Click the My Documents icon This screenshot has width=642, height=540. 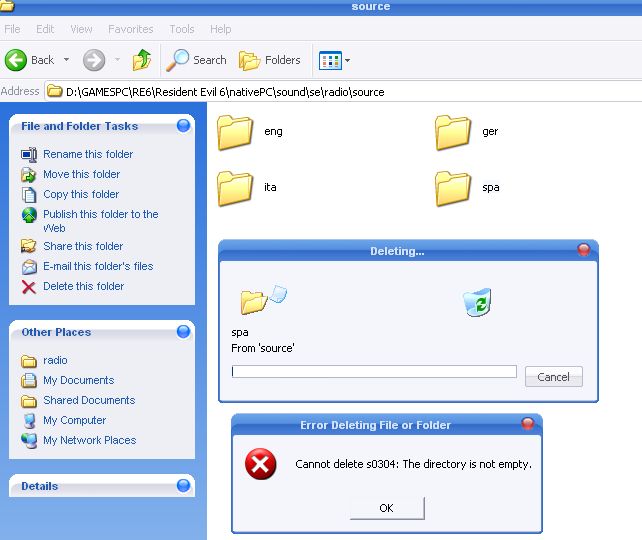point(29,380)
